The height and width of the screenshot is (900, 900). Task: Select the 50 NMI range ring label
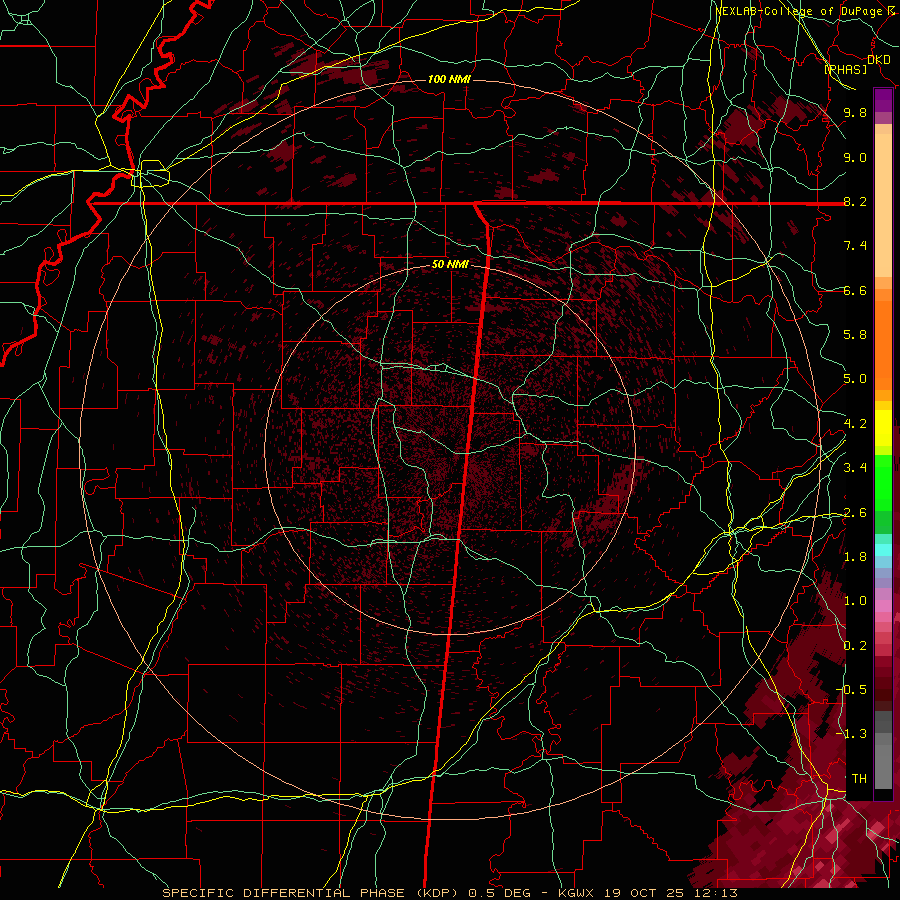(450, 264)
